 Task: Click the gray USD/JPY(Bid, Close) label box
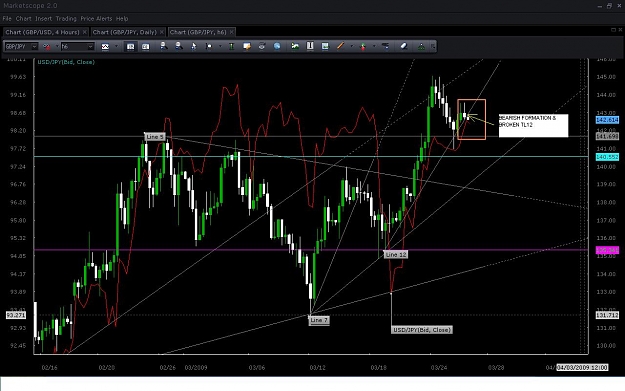tap(422, 330)
